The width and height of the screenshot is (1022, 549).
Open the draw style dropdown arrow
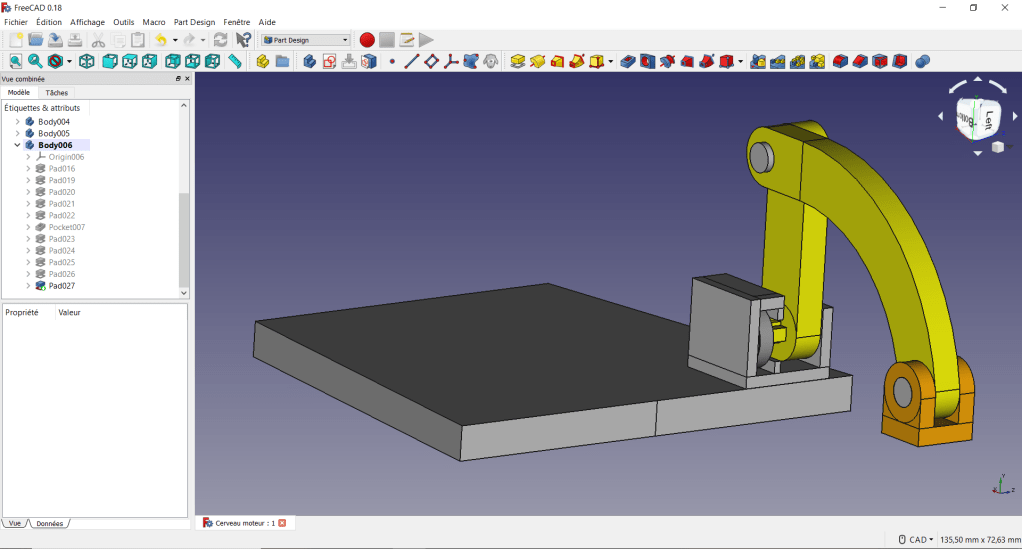point(69,62)
